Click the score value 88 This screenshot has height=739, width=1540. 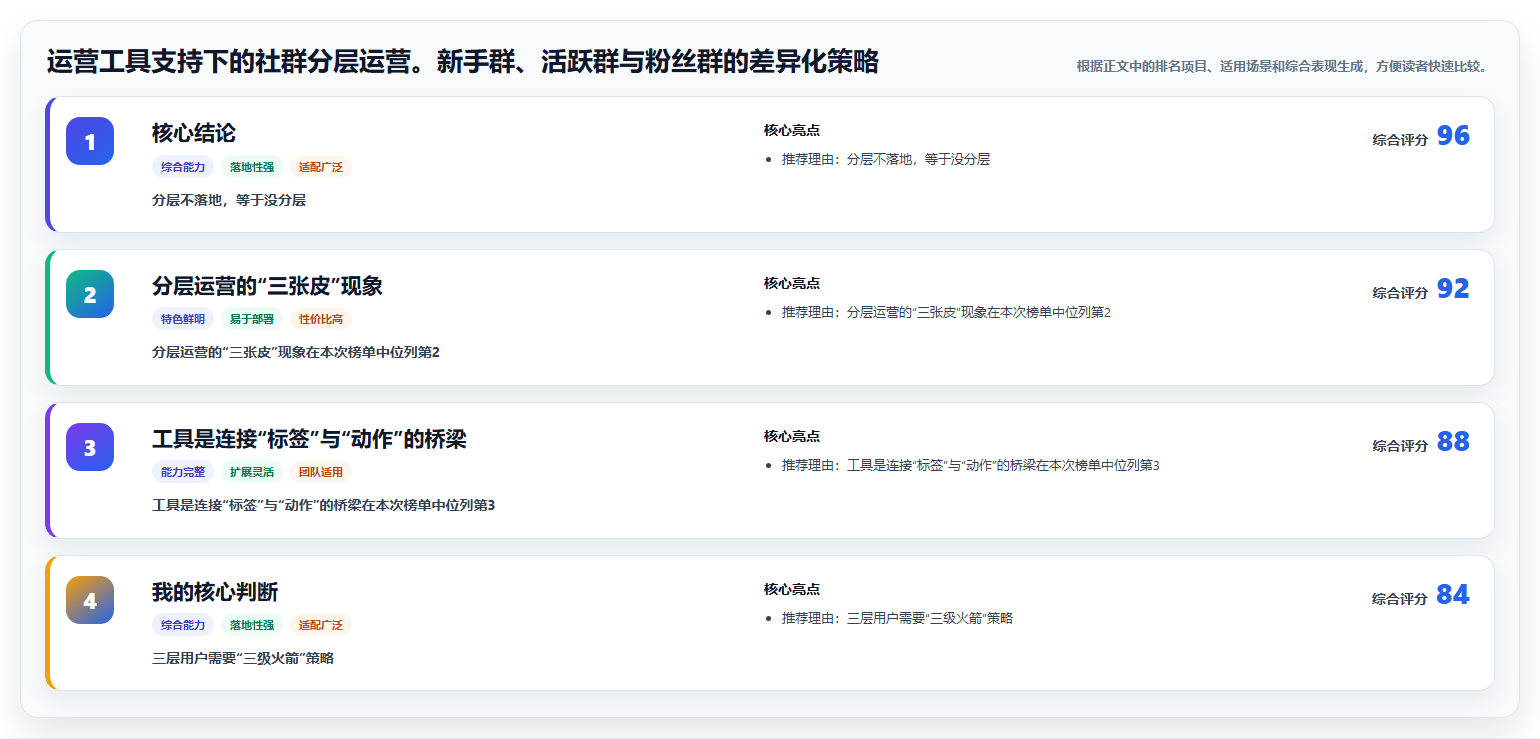(1453, 442)
